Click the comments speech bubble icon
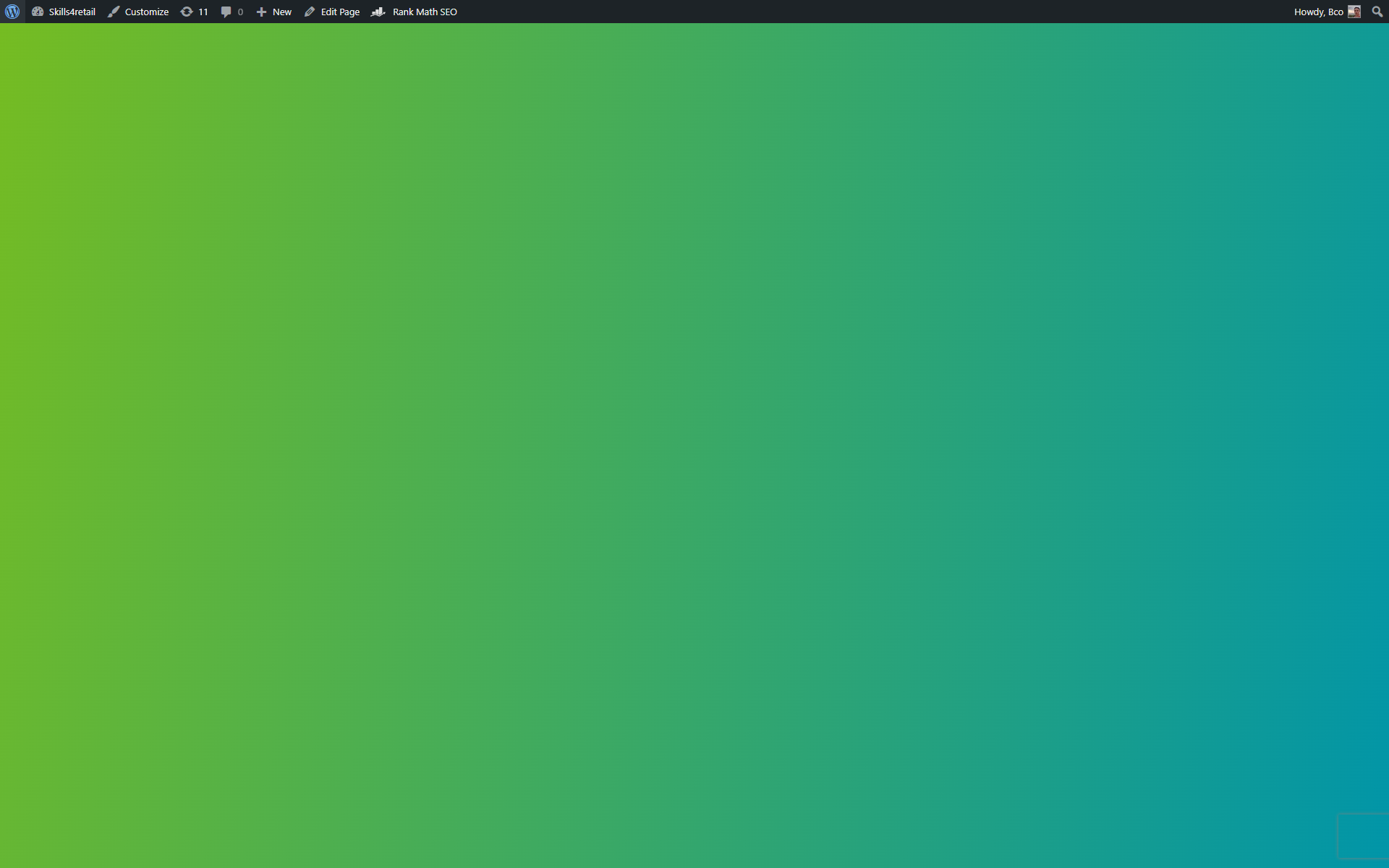This screenshot has height=868, width=1389. pyautogui.click(x=226, y=12)
